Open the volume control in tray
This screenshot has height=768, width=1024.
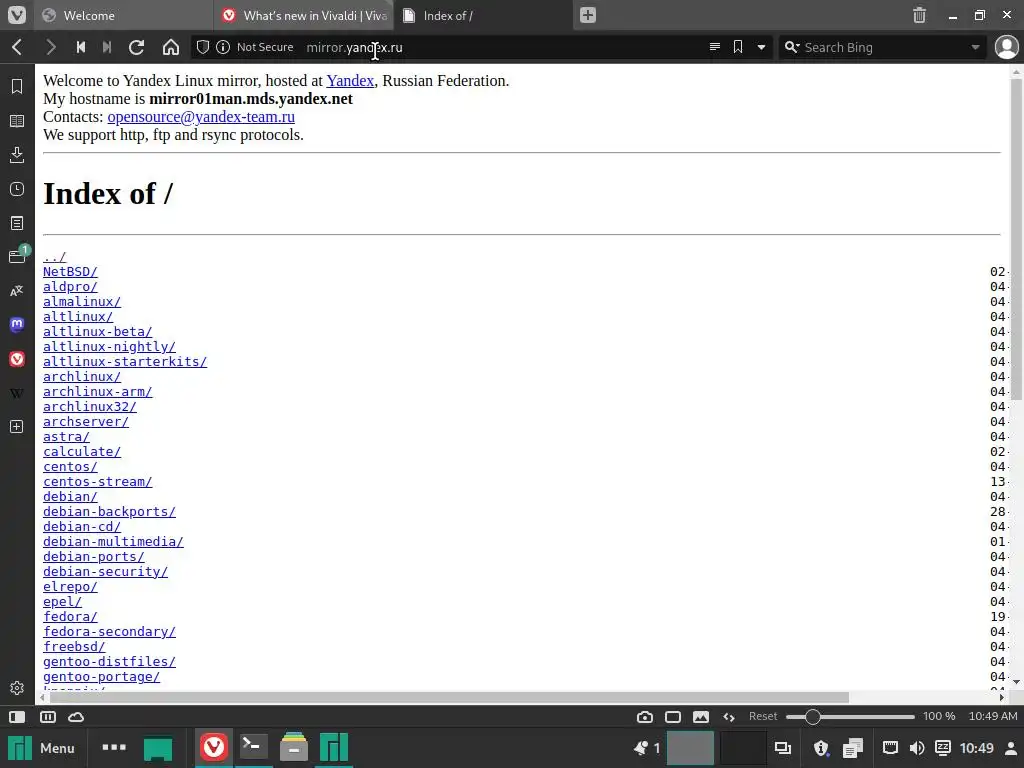tap(917, 748)
